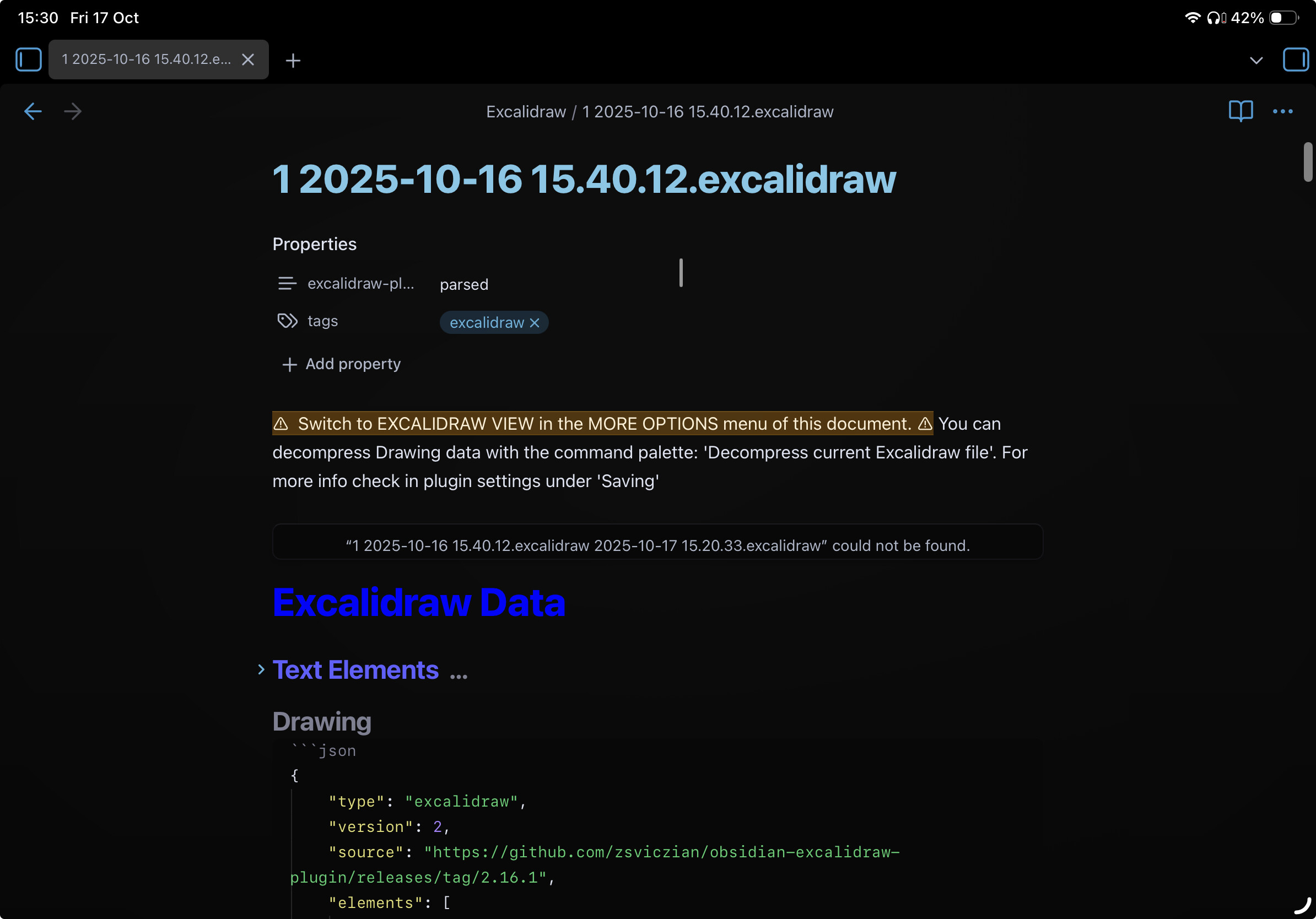
Task: Click the folded ellipsis after Text Elements
Action: (459, 674)
